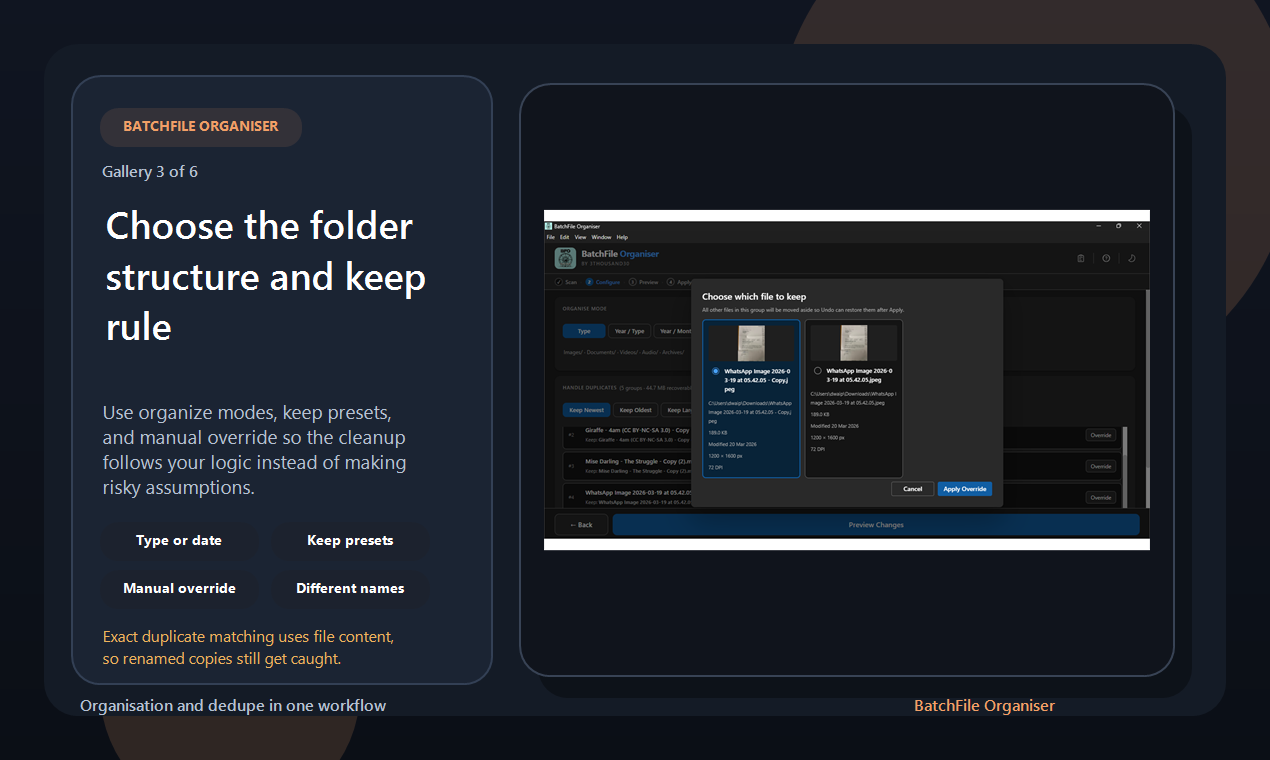The height and width of the screenshot is (760, 1270).
Task: Open the clipboard report icon in top toolbar
Action: point(1081,258)
